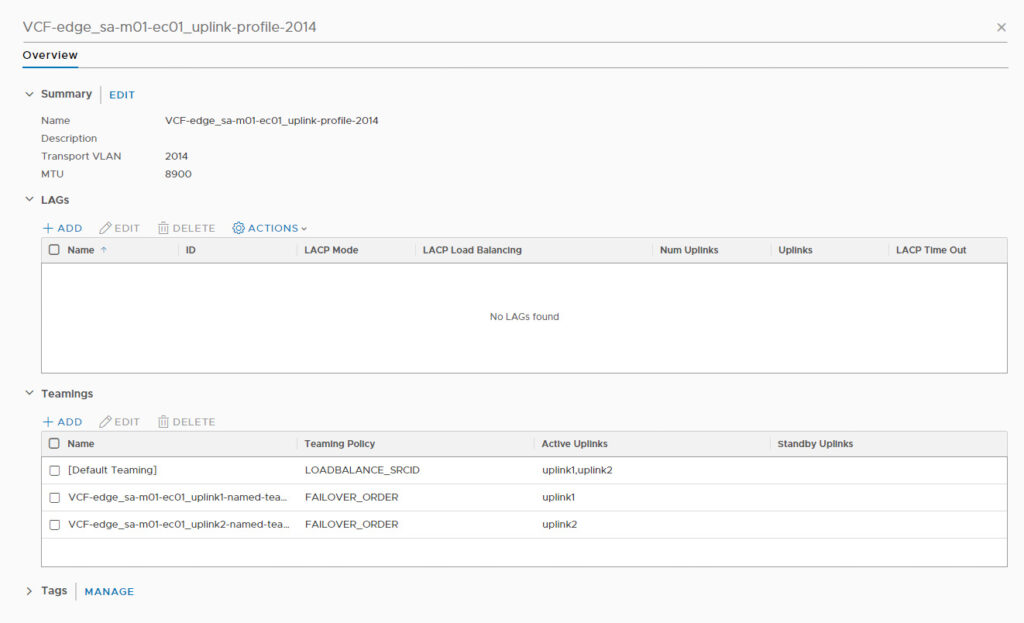Click the LACP Mode column header

[x=331, y=249]
